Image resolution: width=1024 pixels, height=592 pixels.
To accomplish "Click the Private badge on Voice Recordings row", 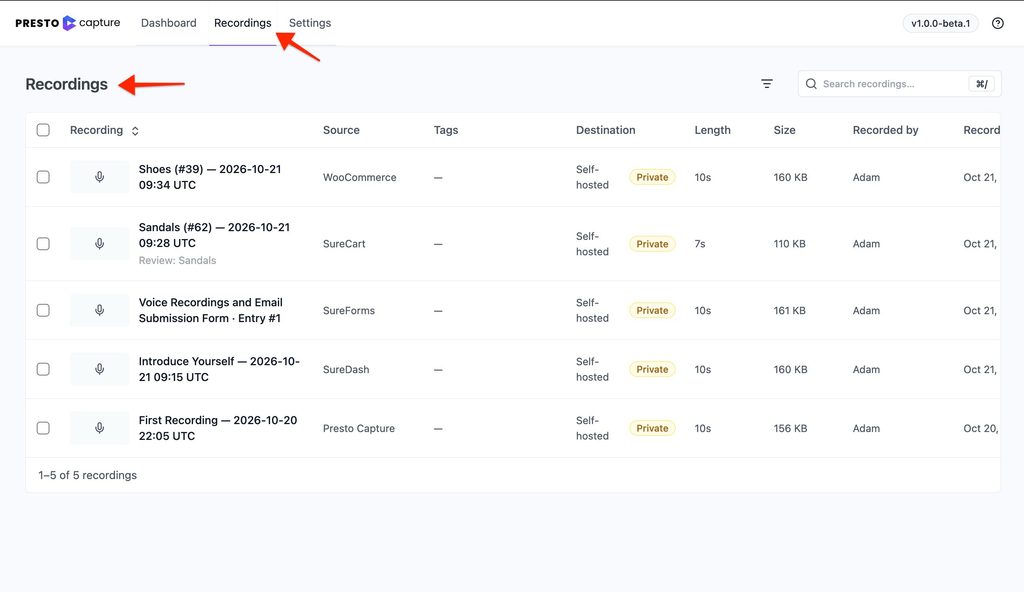I will pyautogui.click(x=652, y=310).
